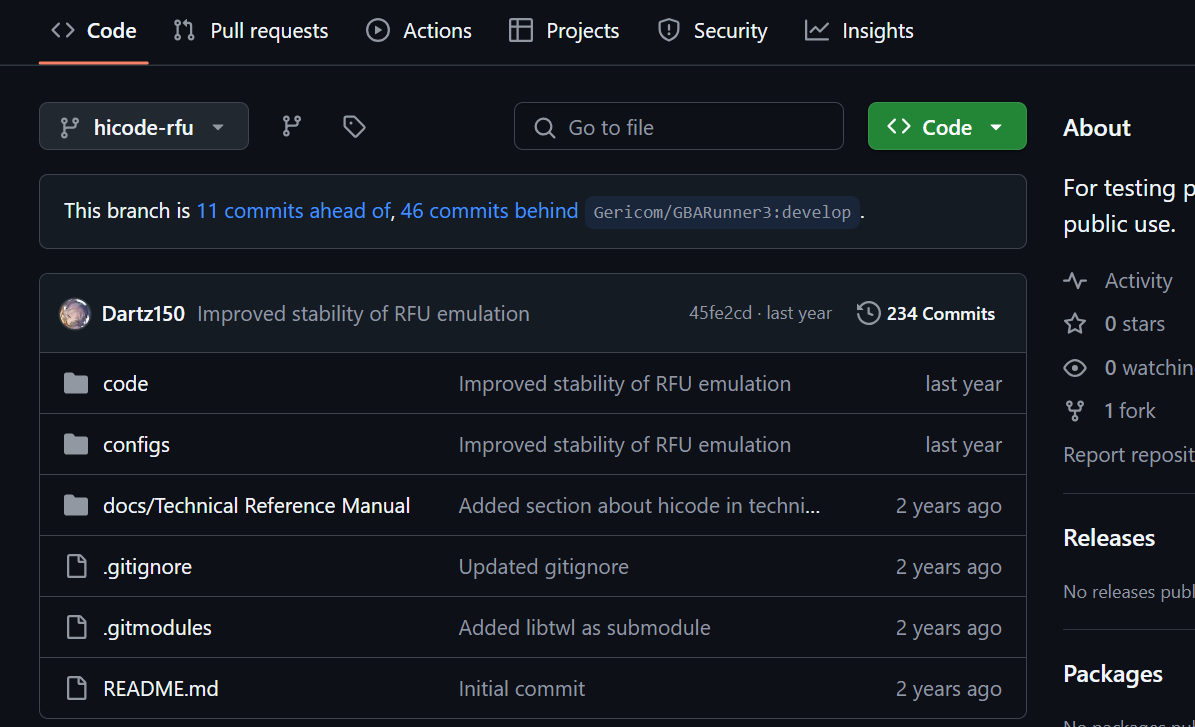Open the Activity link in About
The width and height of the screenshot is (1195, 727).
(x=1139, y=280)
